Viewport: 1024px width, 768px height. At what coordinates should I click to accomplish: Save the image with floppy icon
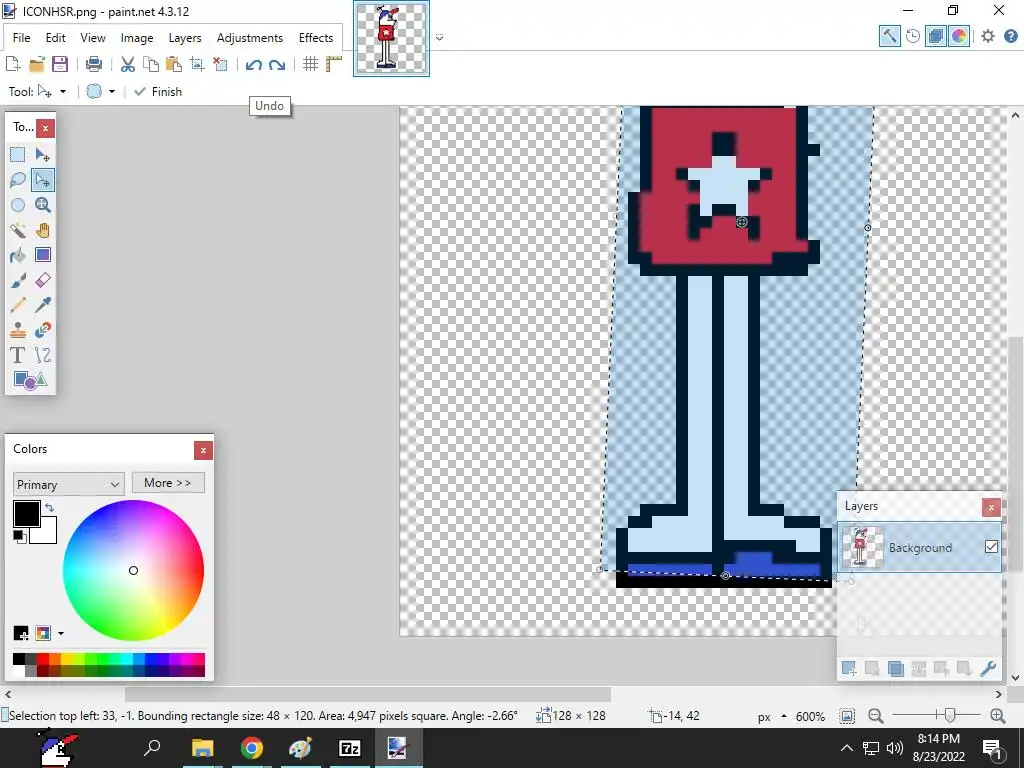tap(60, 64)
